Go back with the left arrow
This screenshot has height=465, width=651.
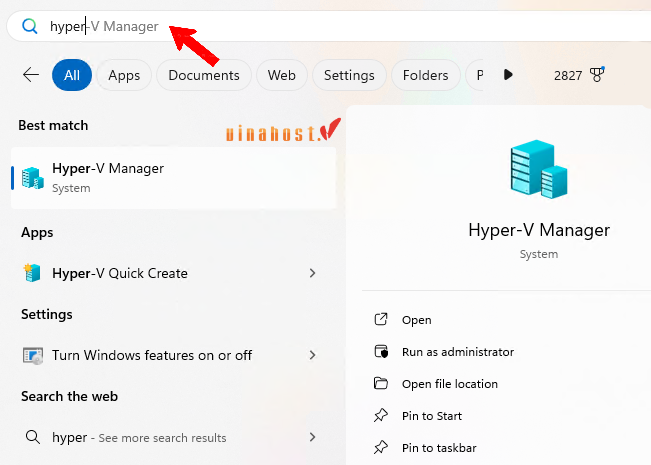[31, 75]
